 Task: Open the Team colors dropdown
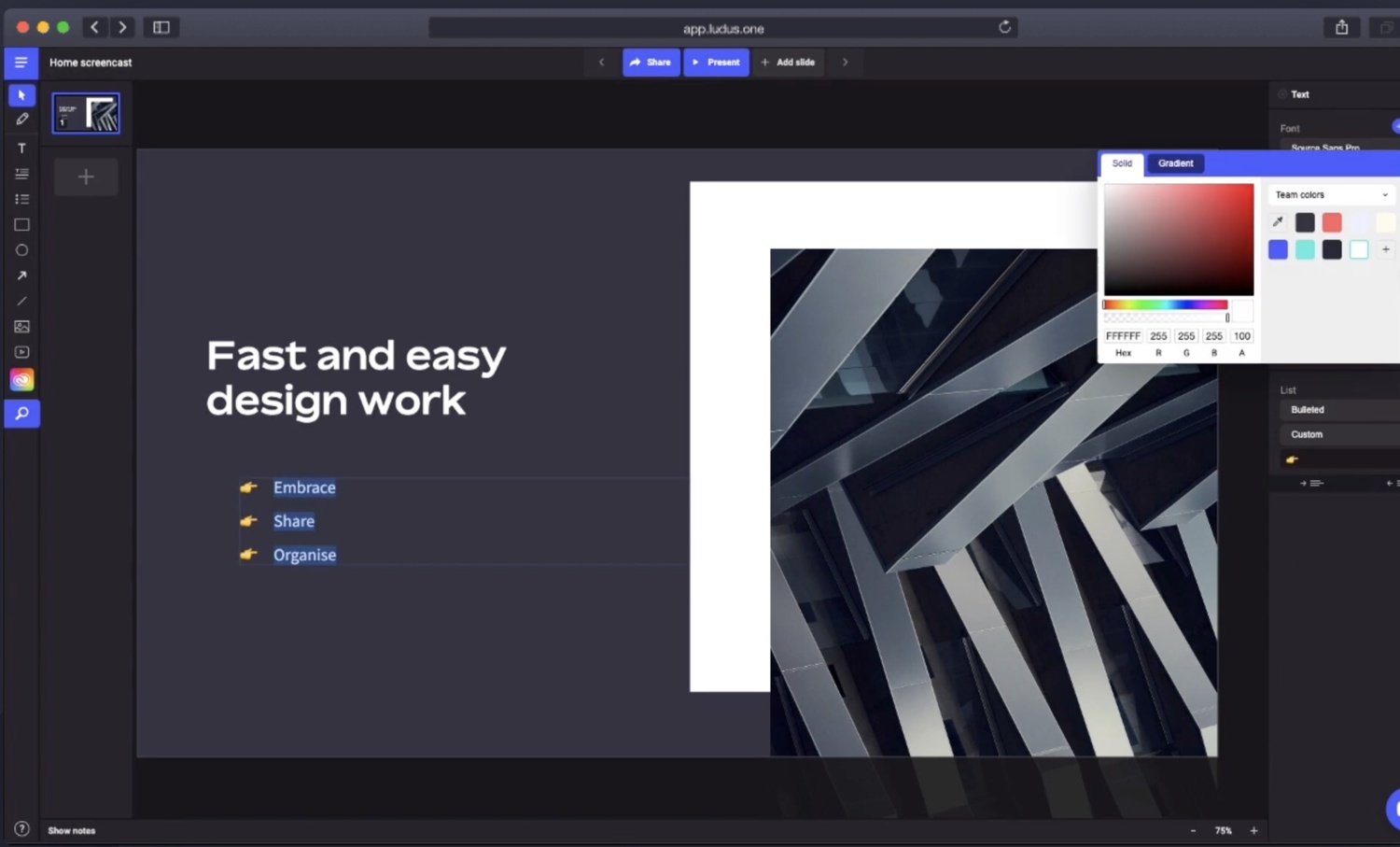[1330, 194]
